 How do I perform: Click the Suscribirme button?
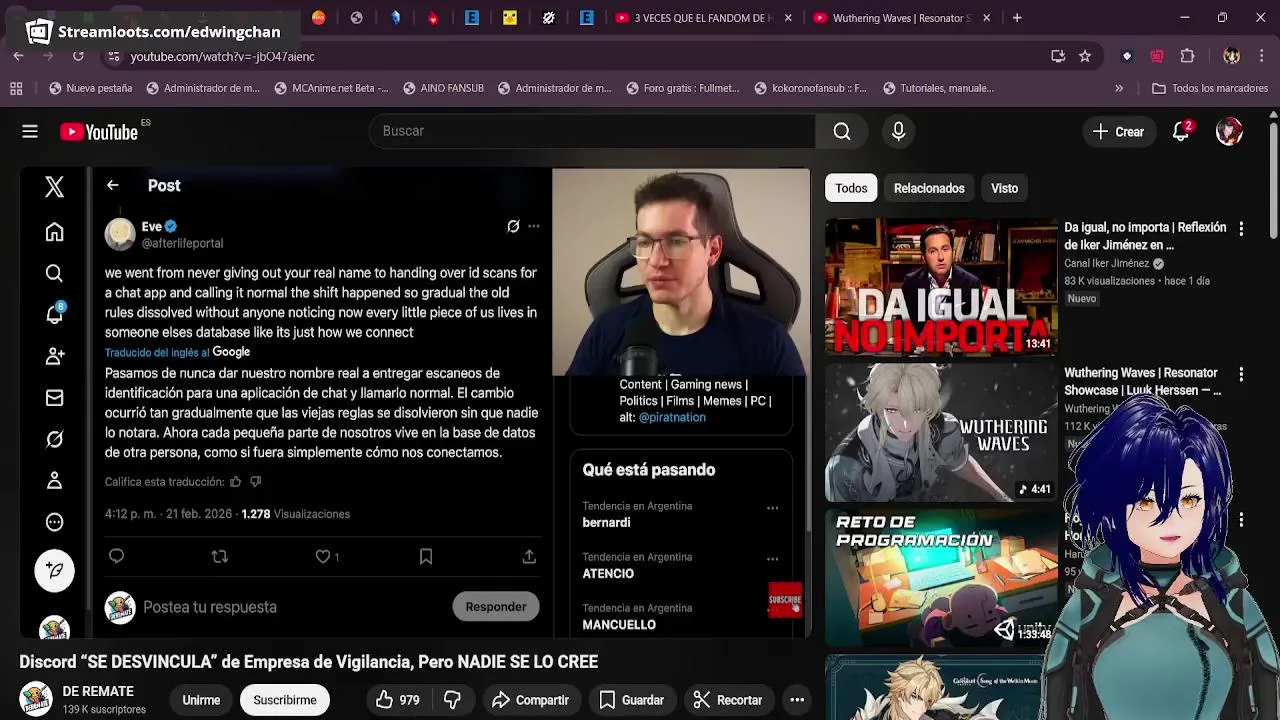pyautogui.click(x=285, y=700)
